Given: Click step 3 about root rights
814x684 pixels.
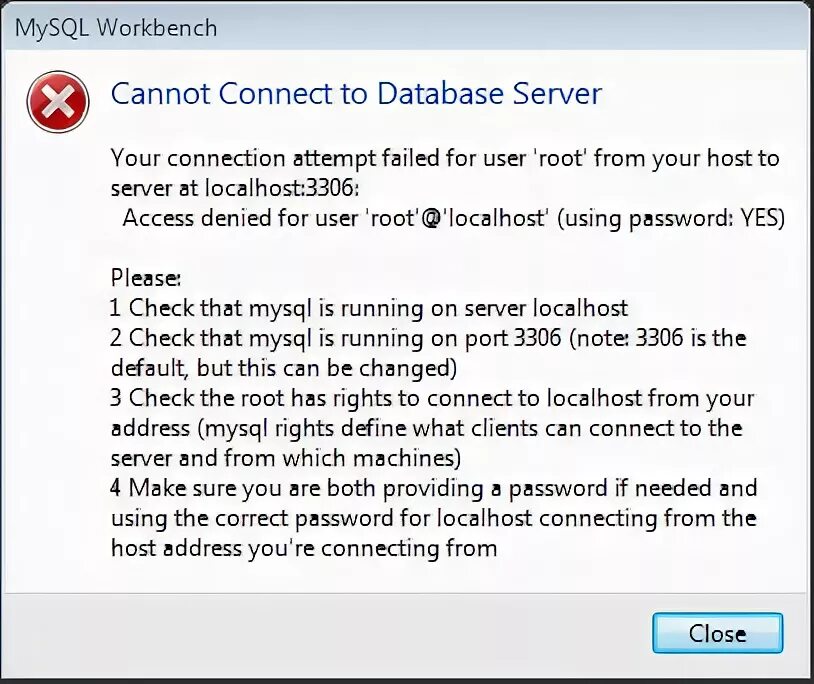Looking at the screenshot, I should point(432,398).
